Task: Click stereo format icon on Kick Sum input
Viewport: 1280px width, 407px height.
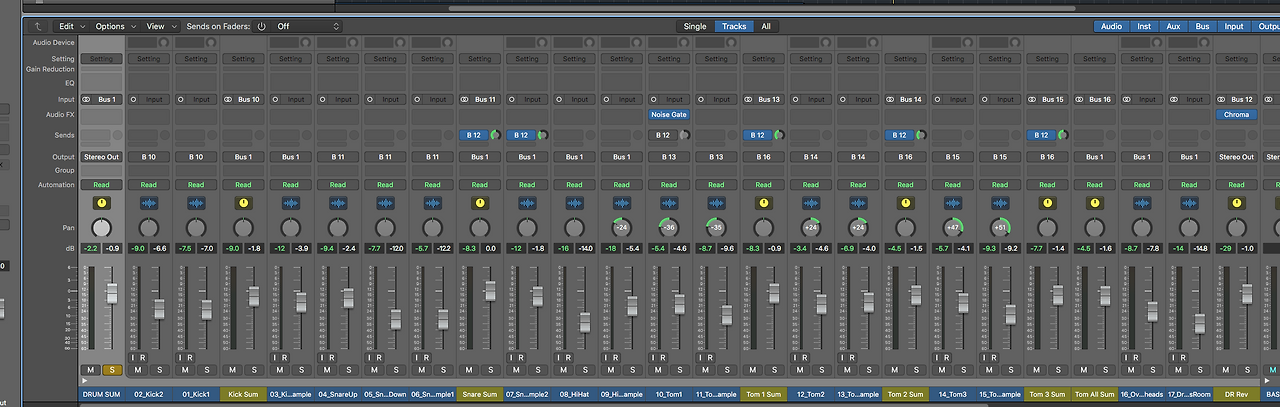Action: (x=230, y=100)
